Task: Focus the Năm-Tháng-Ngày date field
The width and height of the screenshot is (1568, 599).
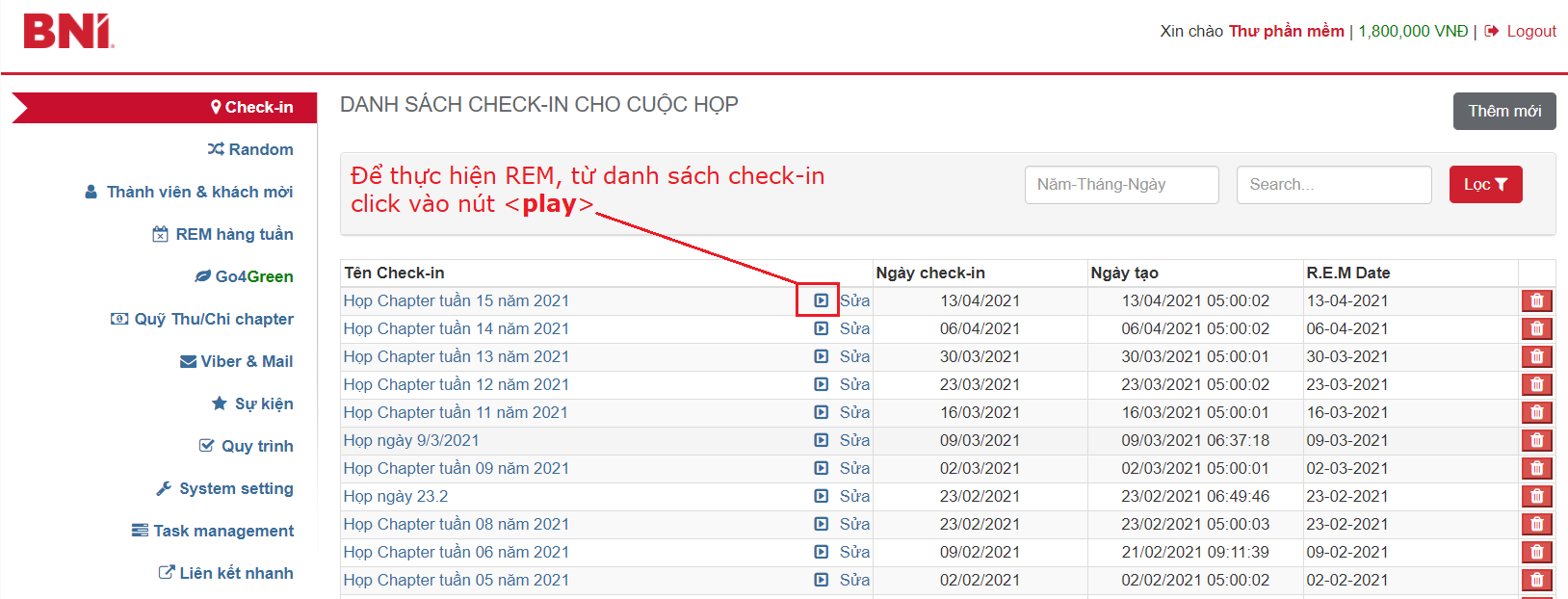Action: coord(1121,185)
